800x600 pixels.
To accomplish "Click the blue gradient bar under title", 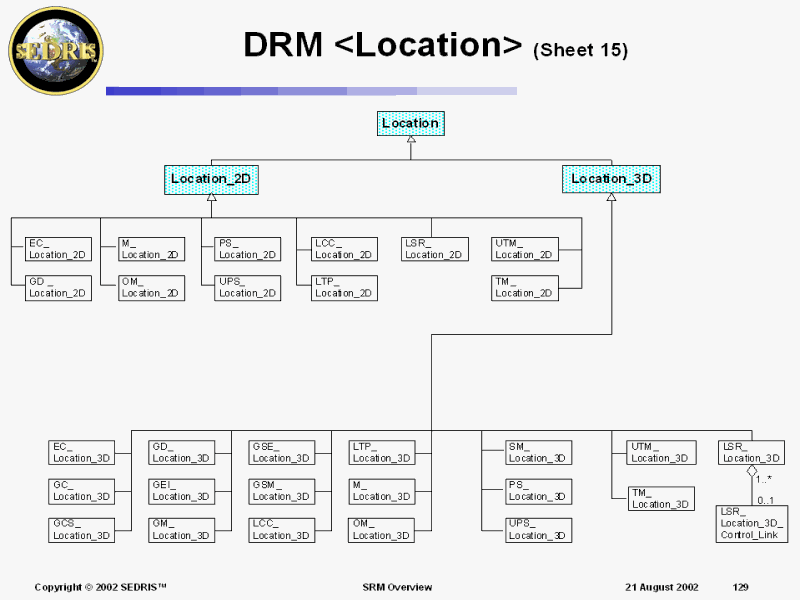I will (x=310, y=91).
